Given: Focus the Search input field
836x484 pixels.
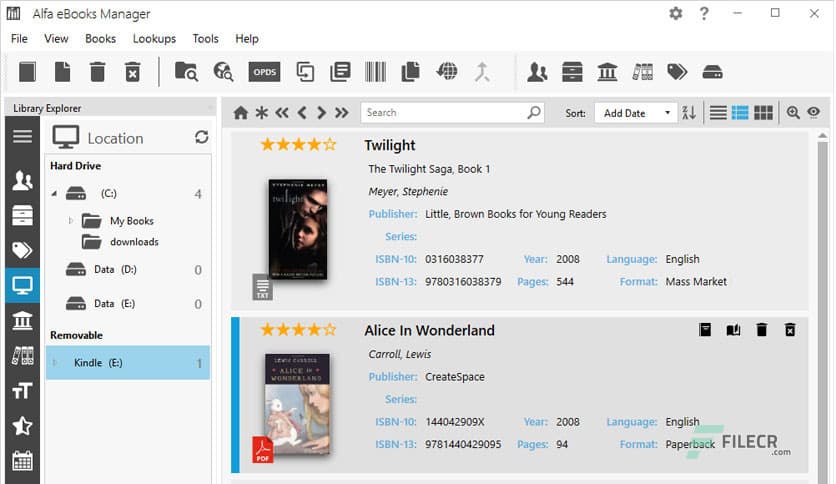Looking at the screenshot, I should click(x=452, y=112).
